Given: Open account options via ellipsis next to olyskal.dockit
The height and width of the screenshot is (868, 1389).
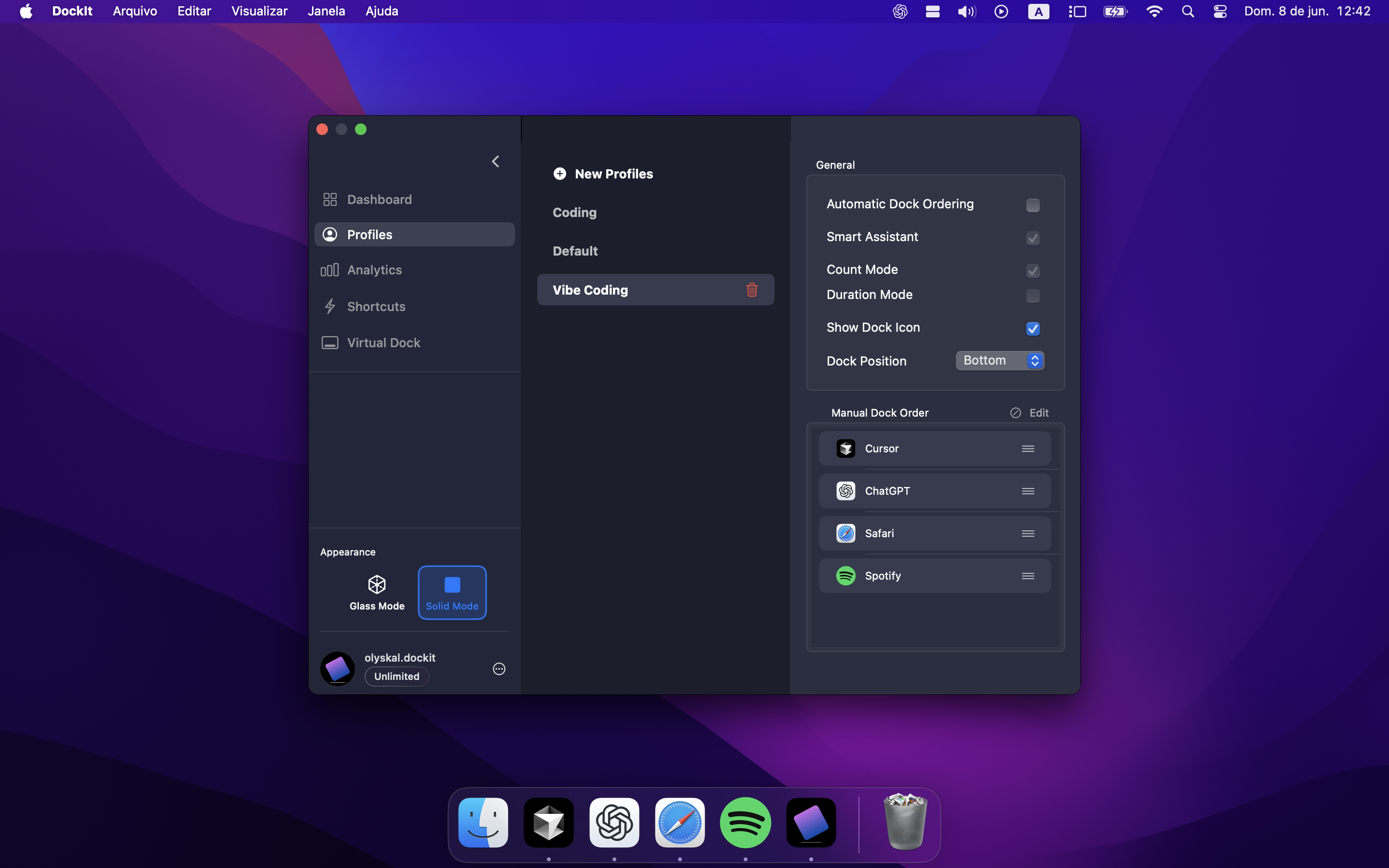Looking at the screenshot, I should coord(498,669).
